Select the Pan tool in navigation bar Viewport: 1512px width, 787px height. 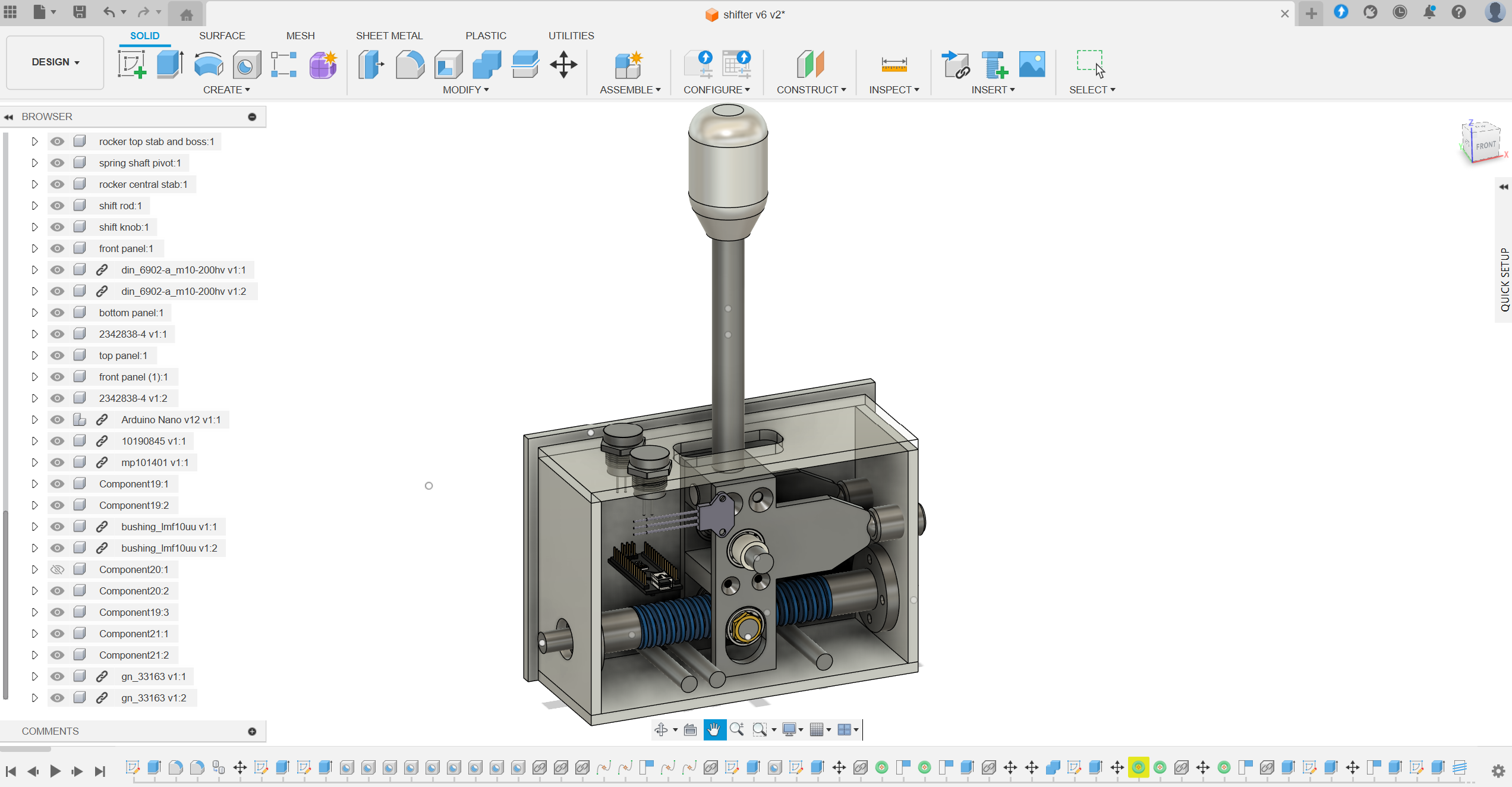(x=714, y=729)
